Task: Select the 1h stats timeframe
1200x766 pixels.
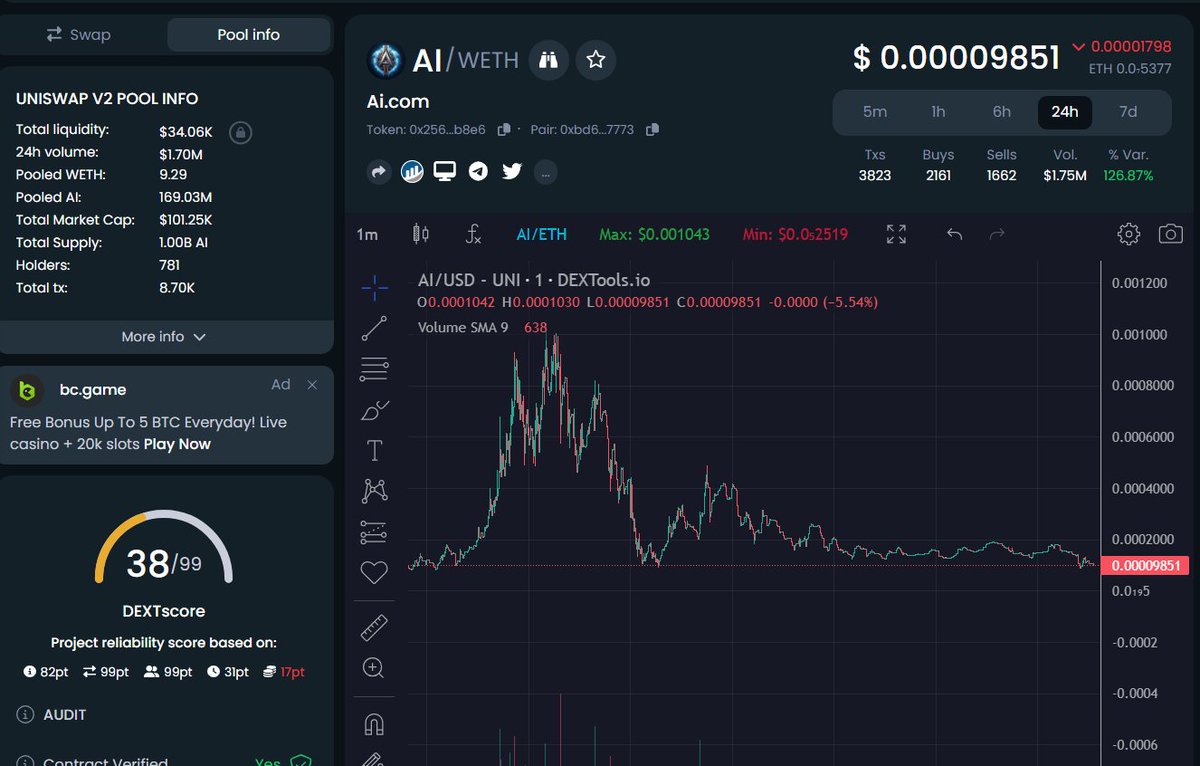Action: pos(938,112)
